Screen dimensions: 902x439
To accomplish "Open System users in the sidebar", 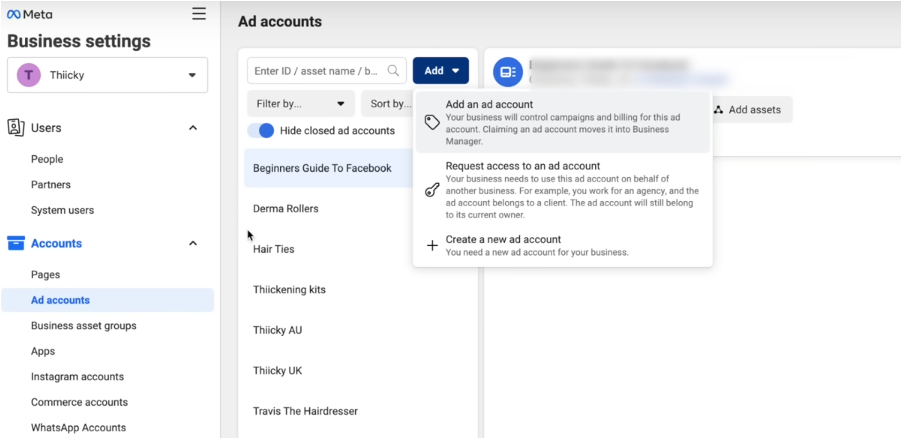I will [x=62, y=211].
